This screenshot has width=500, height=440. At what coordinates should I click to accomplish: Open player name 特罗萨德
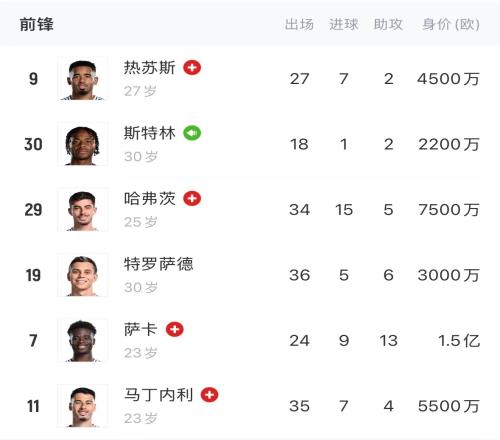click(159, 264)
